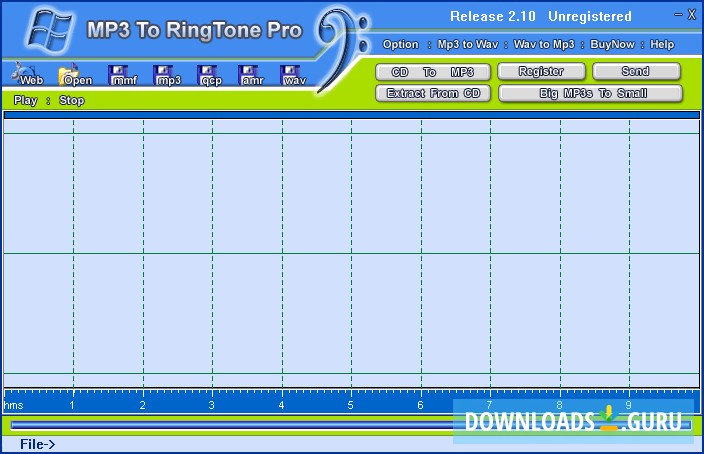Image resolution: width=704 pixels, height=454 pixels.
Task: Click timeline marker 6 on ruler
Action: pos(420,405)
